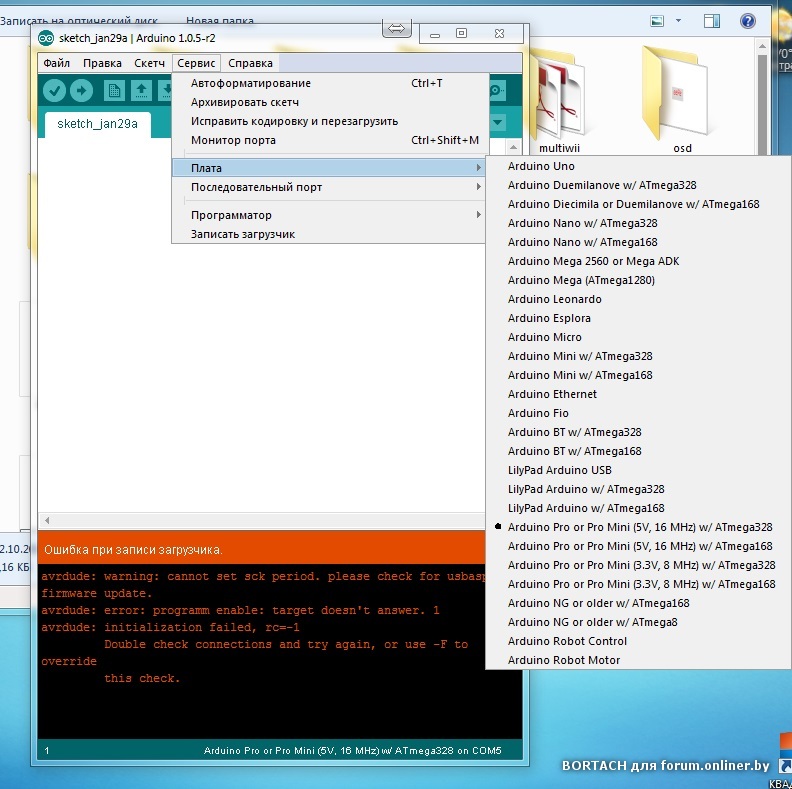Choose Записать загрузчик from Сервис menu

tap(243, 234)
